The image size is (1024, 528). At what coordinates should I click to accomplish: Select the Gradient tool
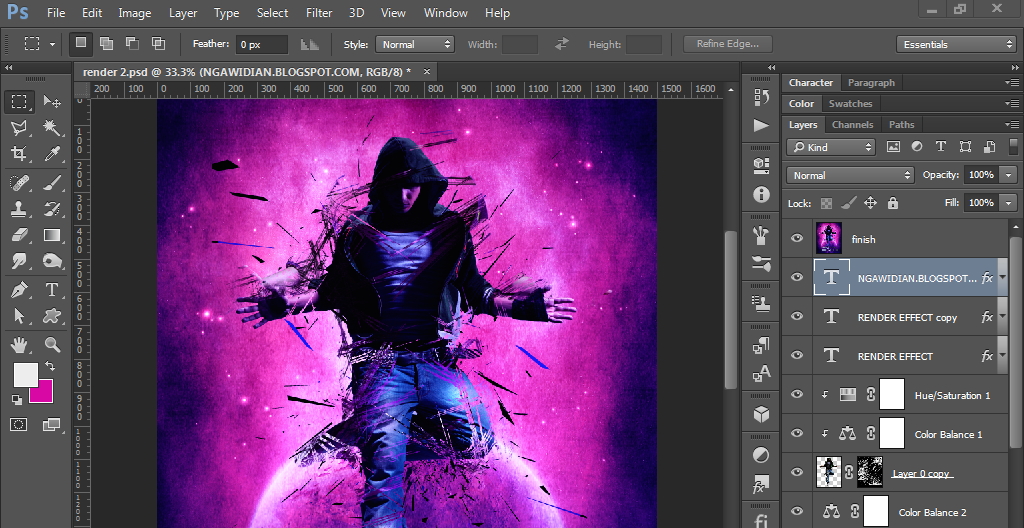52,235
